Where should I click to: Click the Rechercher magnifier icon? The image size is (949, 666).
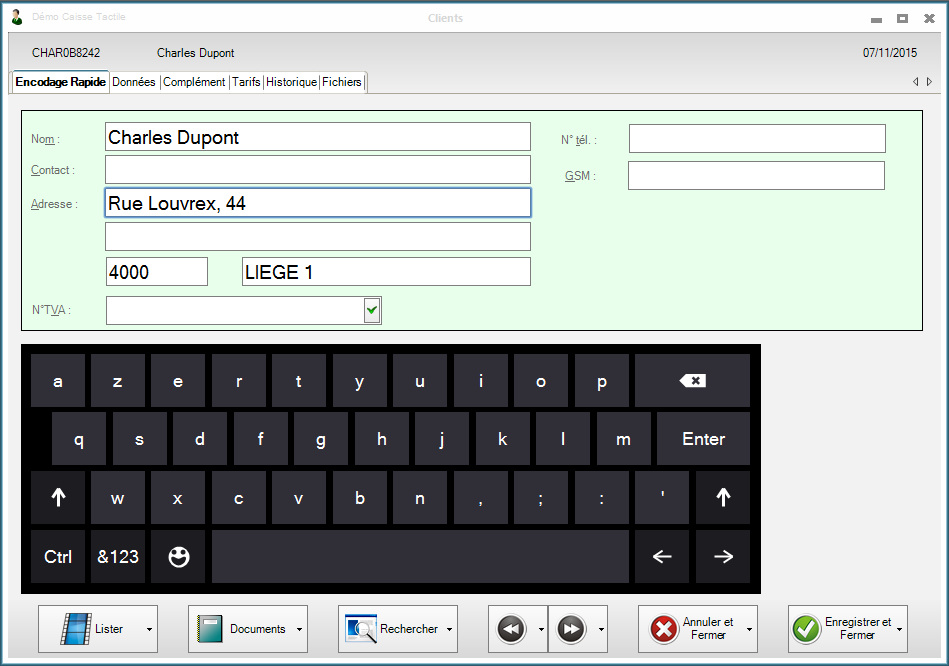360,629
